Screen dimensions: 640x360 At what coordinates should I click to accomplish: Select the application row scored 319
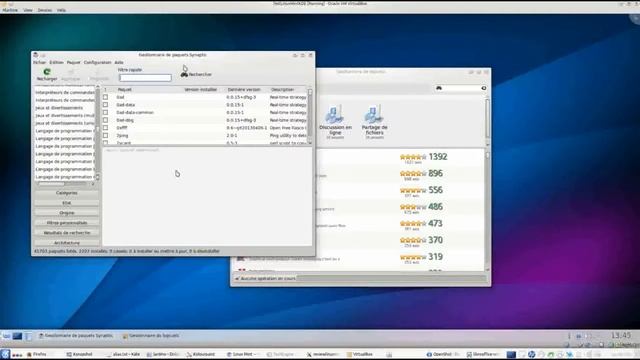point(359,258)
